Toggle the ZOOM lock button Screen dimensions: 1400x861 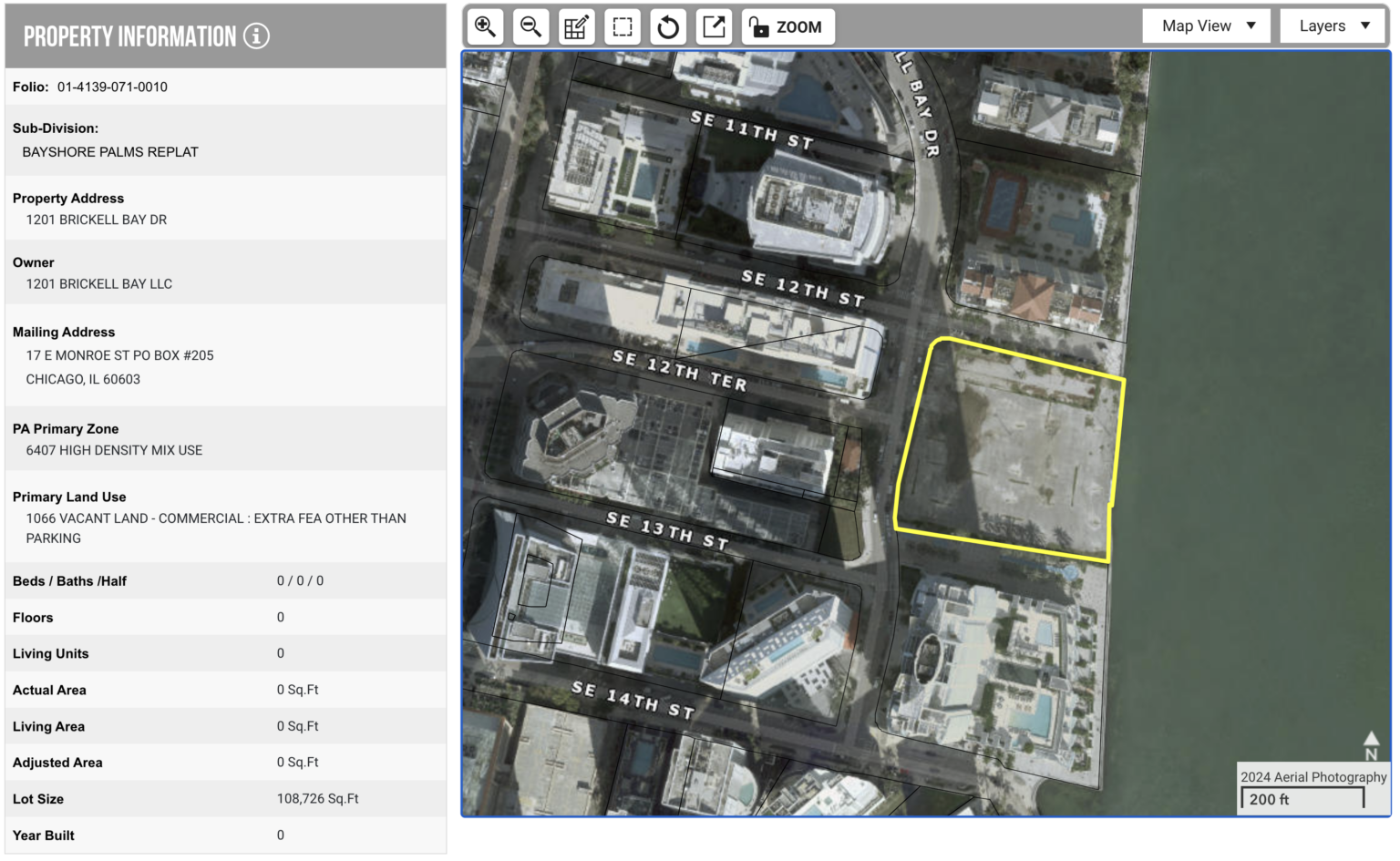pyautogui.click(x=787, y=27)
